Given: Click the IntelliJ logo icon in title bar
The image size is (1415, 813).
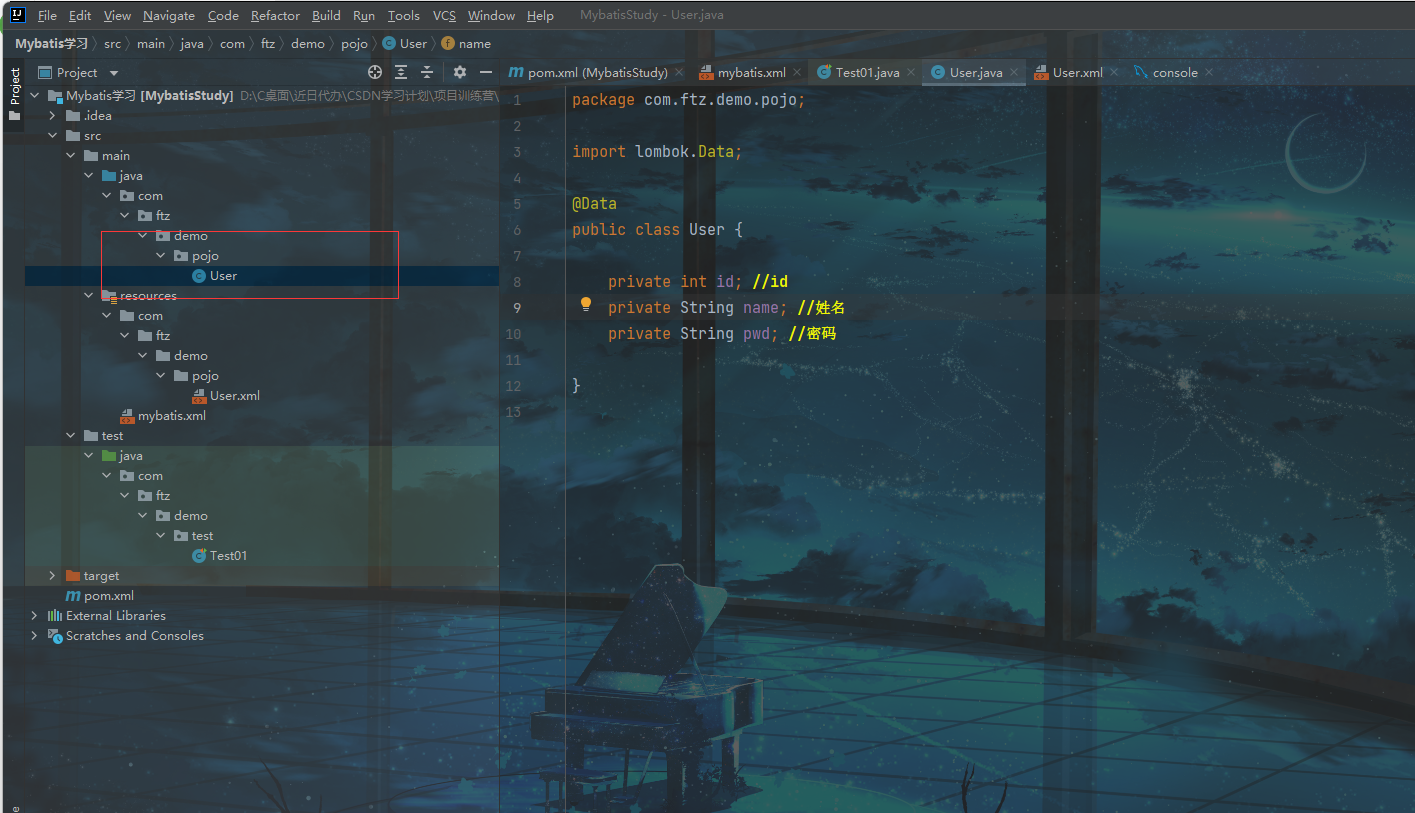Looking at the screenshot, I should (18, 15).
